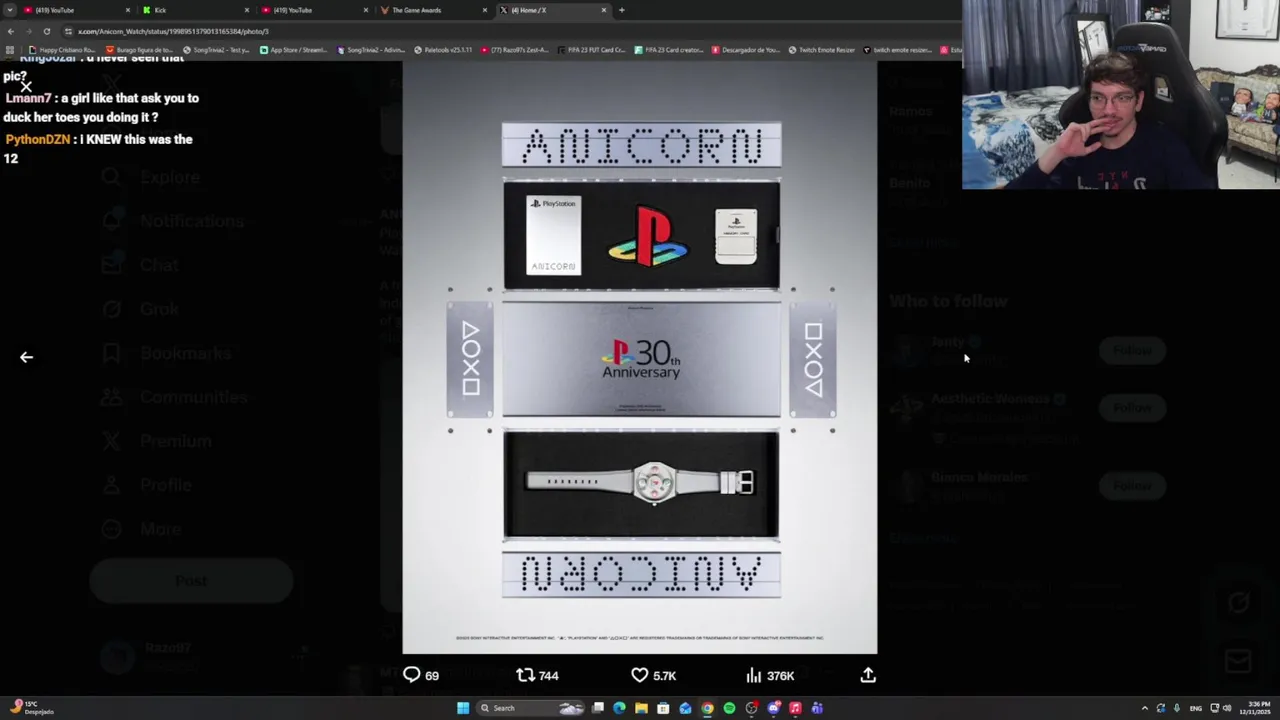
Task: Open SongTrivia2 - Test bookmark
Action: point(218,50)
